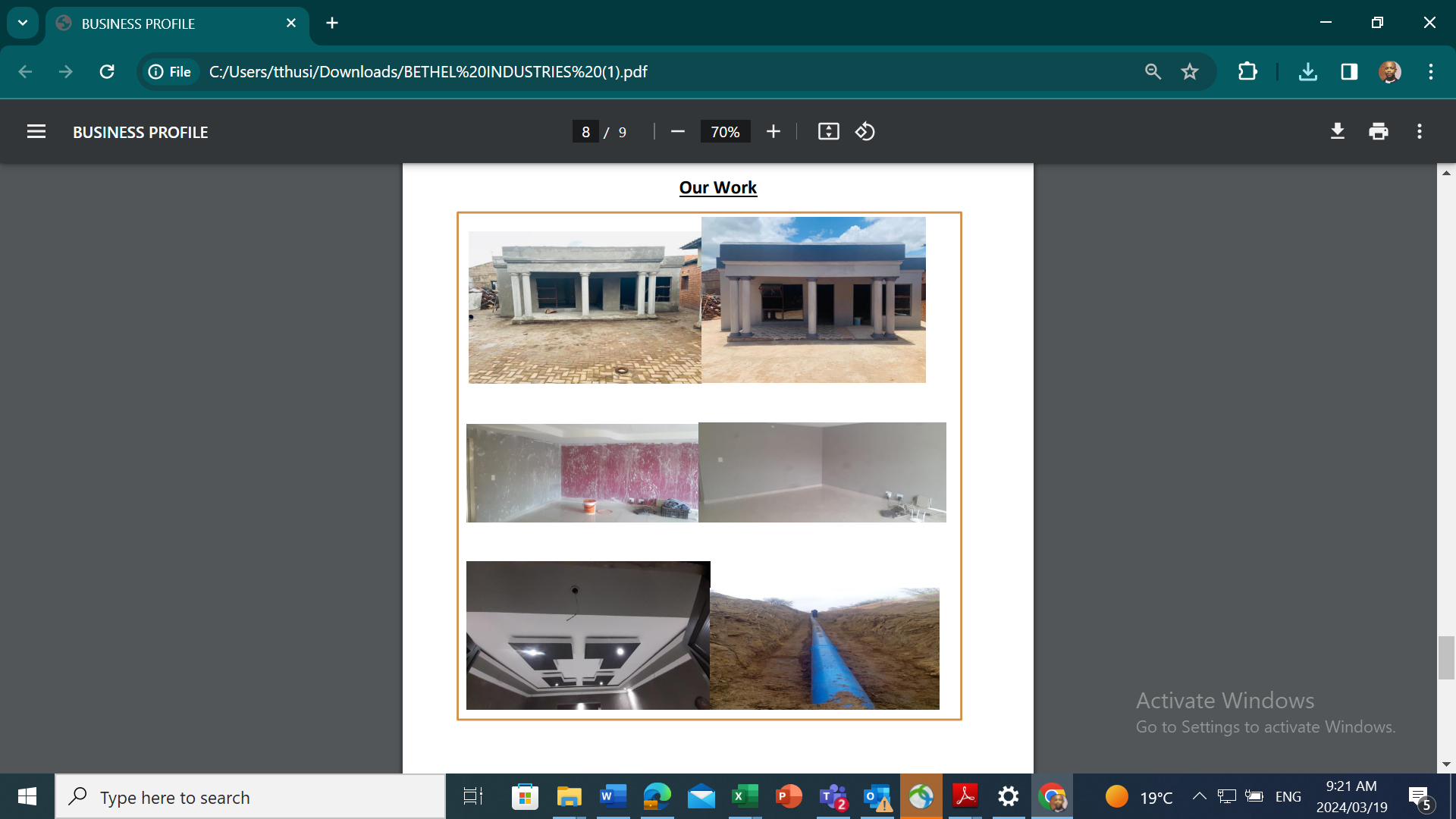Open a new browser tab
The width and height of the screenshot is (1456, 819).
click(332, 24)
